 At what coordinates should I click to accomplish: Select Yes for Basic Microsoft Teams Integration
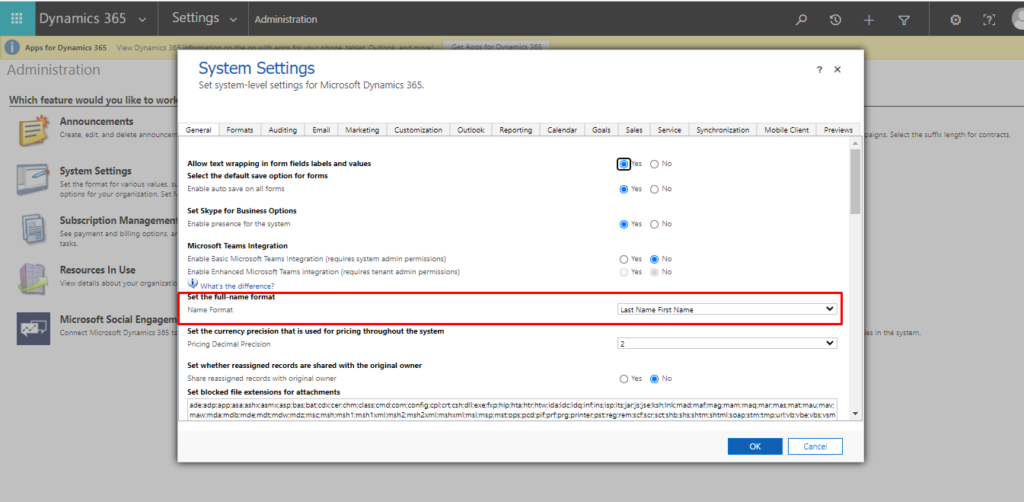(624, 259)
